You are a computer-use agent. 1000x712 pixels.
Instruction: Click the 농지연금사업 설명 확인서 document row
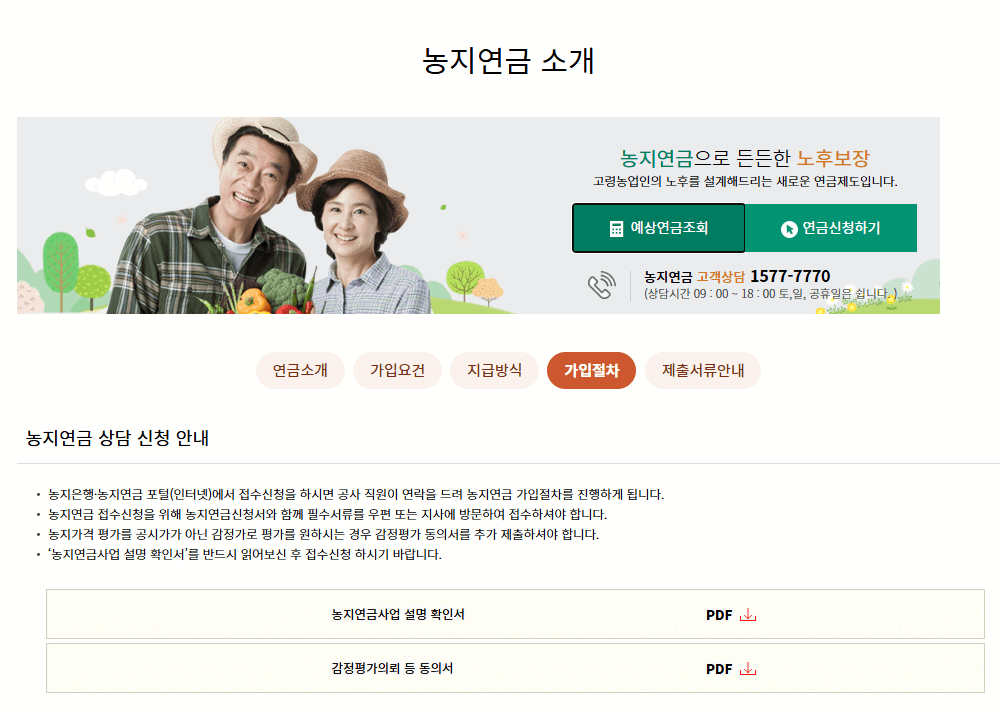click(400, 615)
